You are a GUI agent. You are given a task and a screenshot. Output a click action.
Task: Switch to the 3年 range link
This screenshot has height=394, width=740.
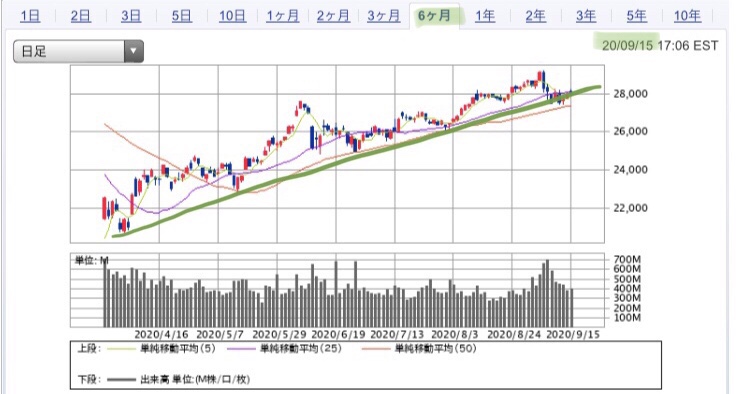tap(586, 16)
